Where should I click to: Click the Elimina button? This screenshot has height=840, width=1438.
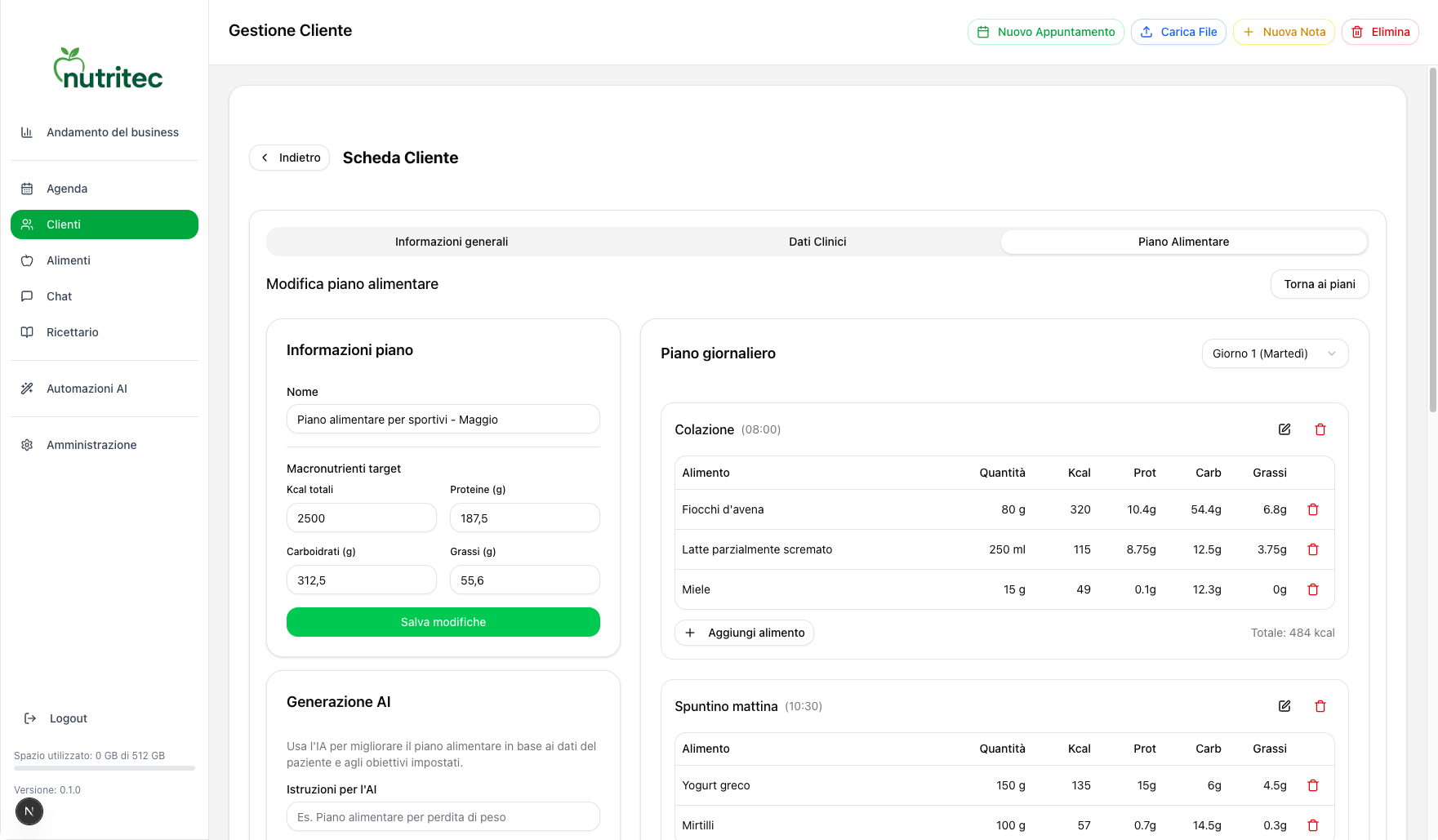click(1380, 32)
